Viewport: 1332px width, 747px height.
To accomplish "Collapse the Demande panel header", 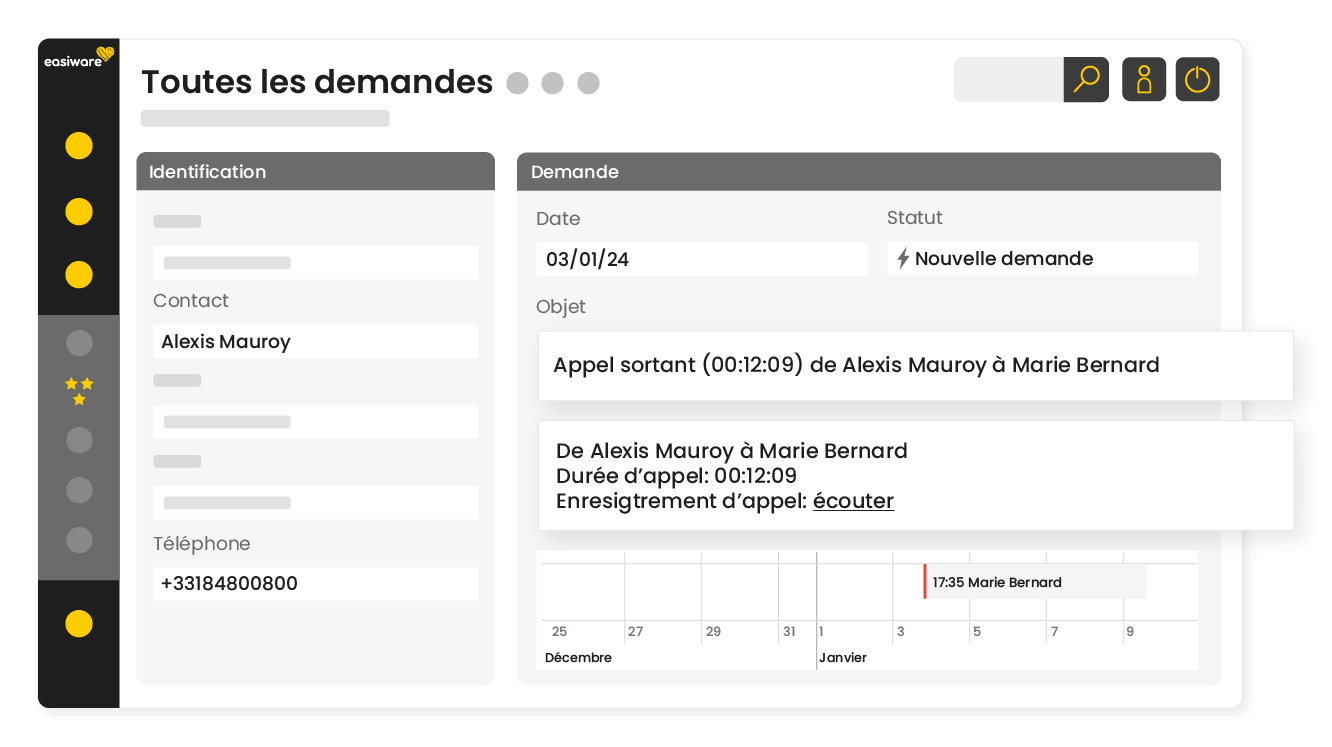I will click(868, 171).
